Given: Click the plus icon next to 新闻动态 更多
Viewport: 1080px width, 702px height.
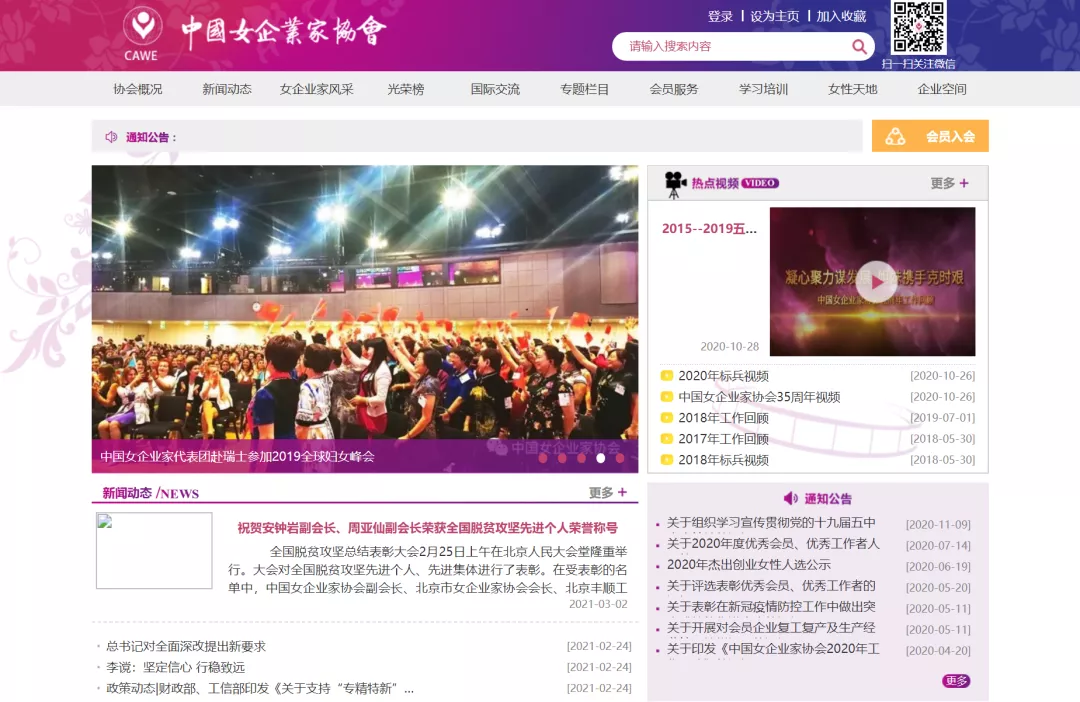Looking at the screenshot, I should [x=622, y=492].
